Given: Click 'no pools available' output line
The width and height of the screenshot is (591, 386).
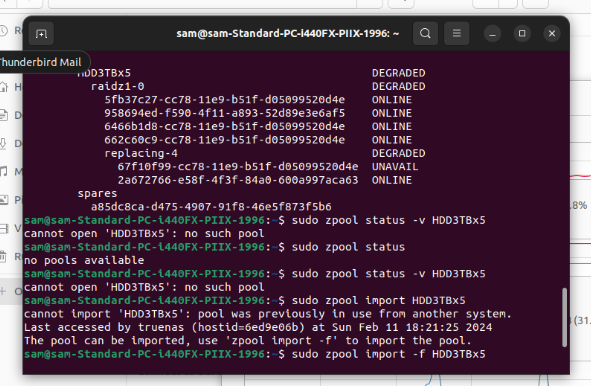Looking at the screenshot, I should [84, 260].
